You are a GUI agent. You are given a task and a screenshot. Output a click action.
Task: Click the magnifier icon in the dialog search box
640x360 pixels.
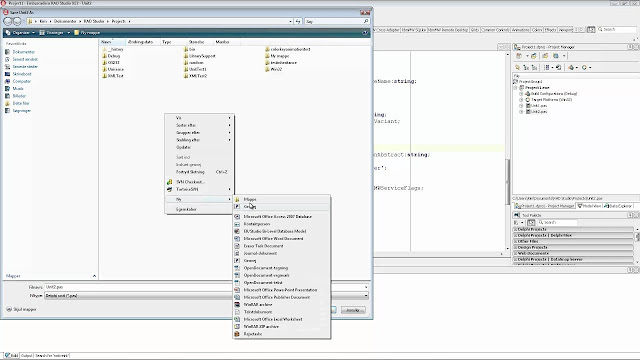(x=366, y=21)
